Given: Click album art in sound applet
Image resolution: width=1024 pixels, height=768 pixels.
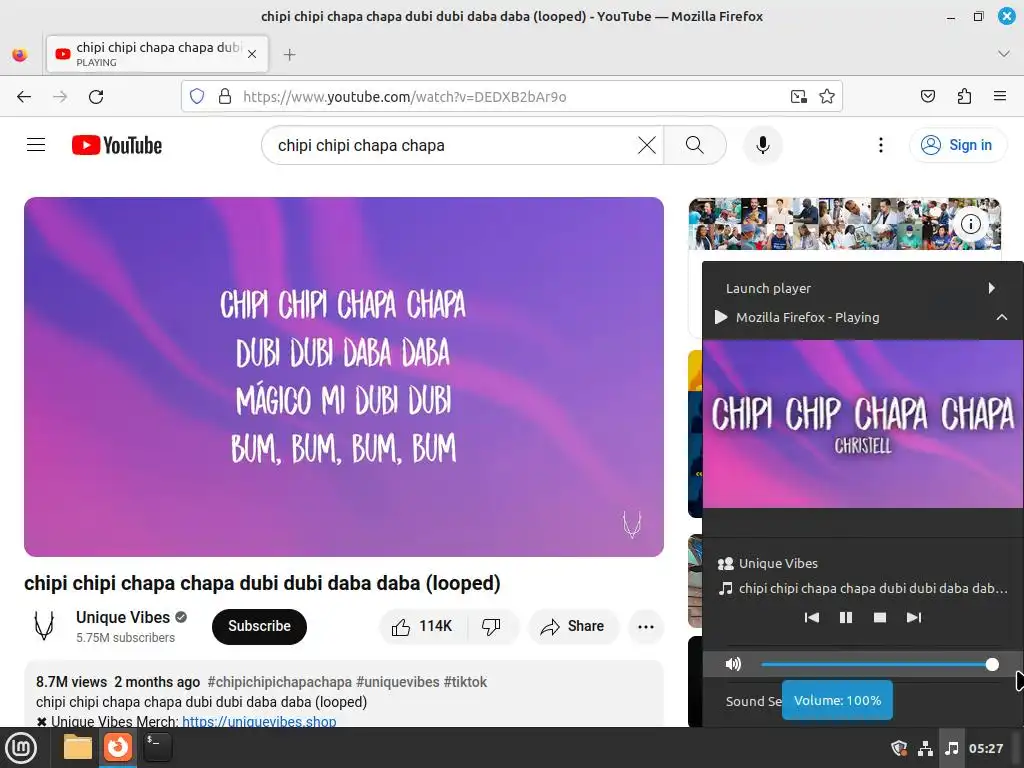Looking at the screenshot, I should click(863, 424).
